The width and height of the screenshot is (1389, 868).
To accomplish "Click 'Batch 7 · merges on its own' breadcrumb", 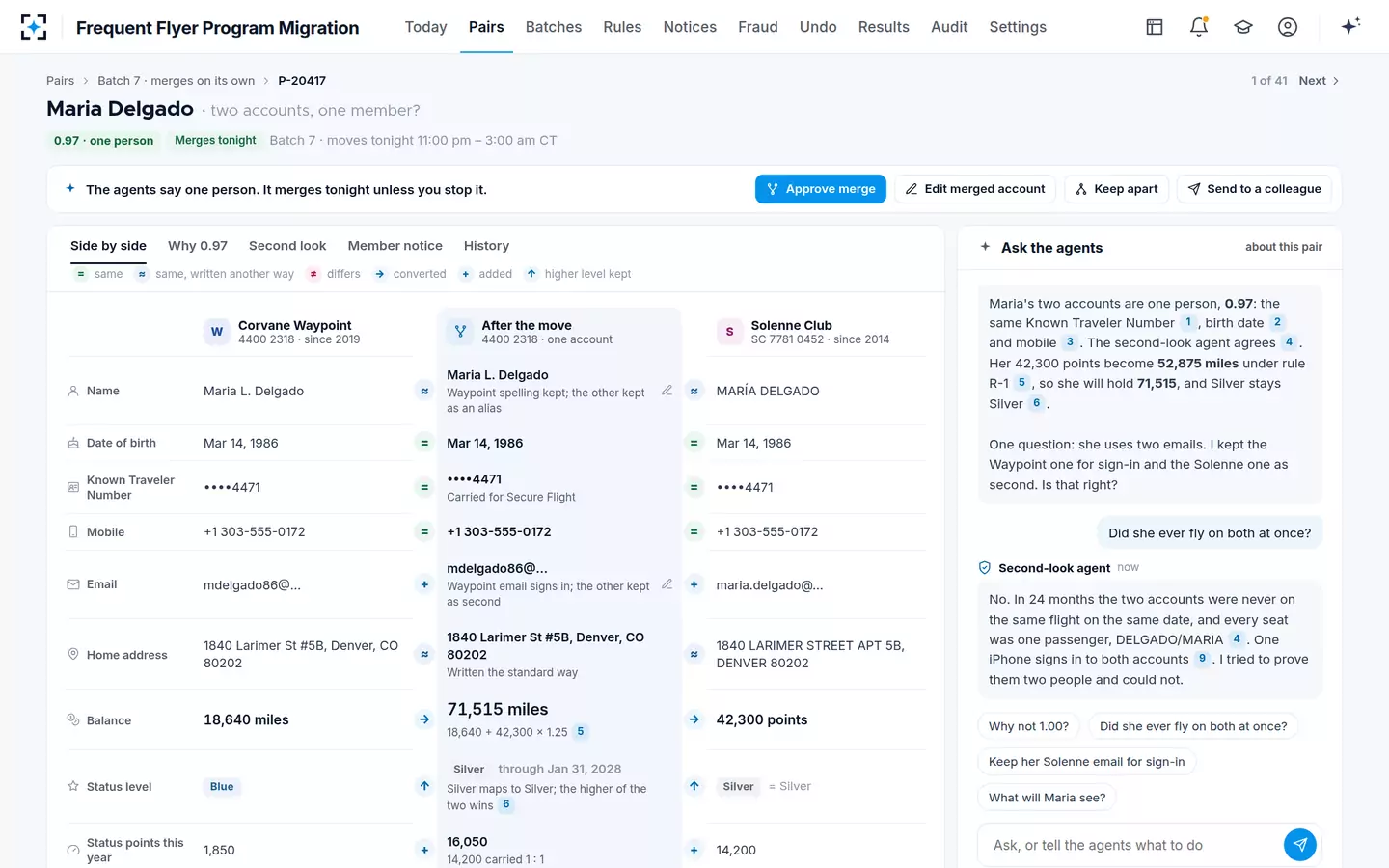I will [177, 81].
